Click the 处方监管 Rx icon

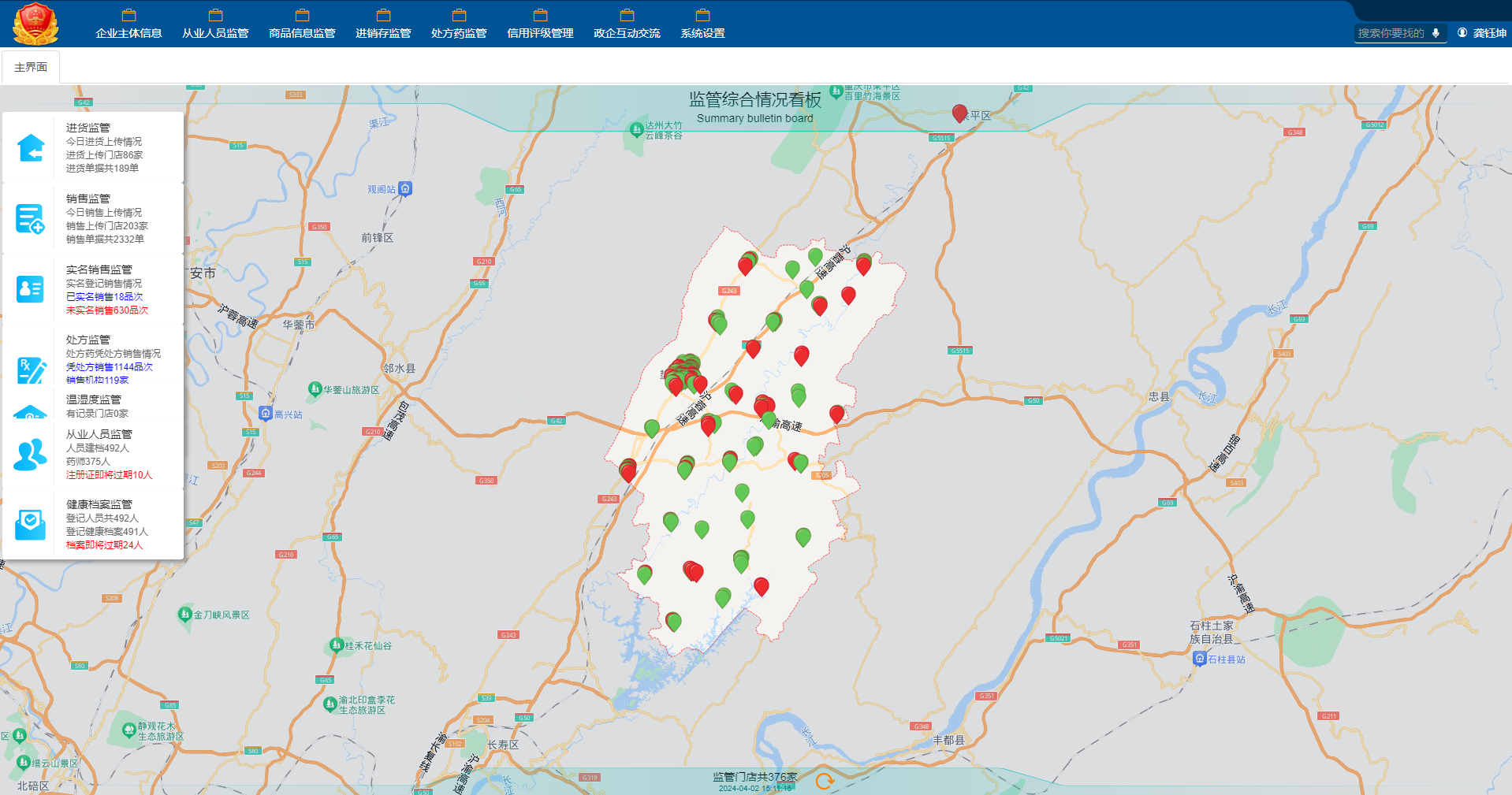point(32,370)
